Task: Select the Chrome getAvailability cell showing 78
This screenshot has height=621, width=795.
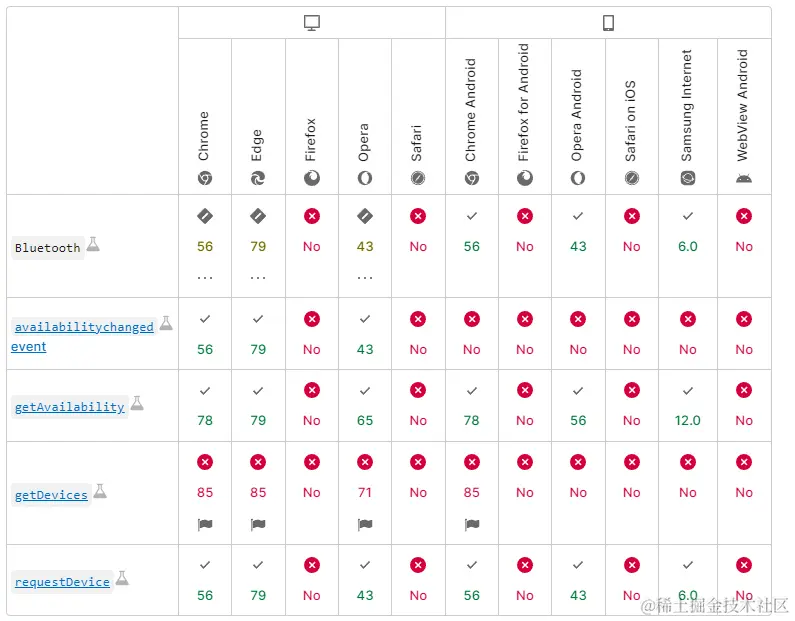Action: 205,420
